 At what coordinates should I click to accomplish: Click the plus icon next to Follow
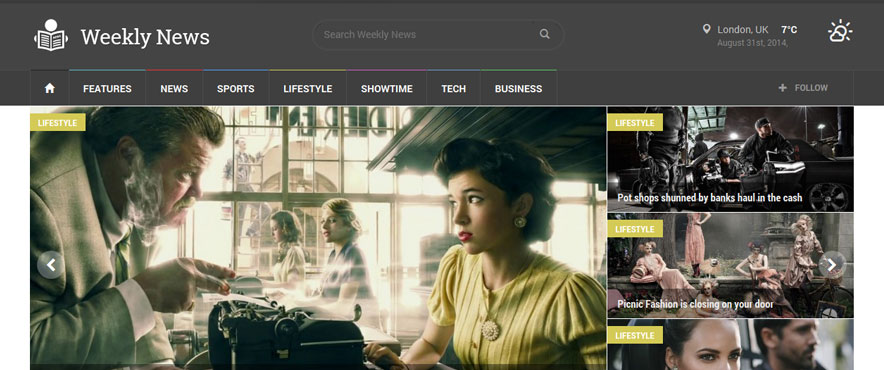tap(782, 87)
